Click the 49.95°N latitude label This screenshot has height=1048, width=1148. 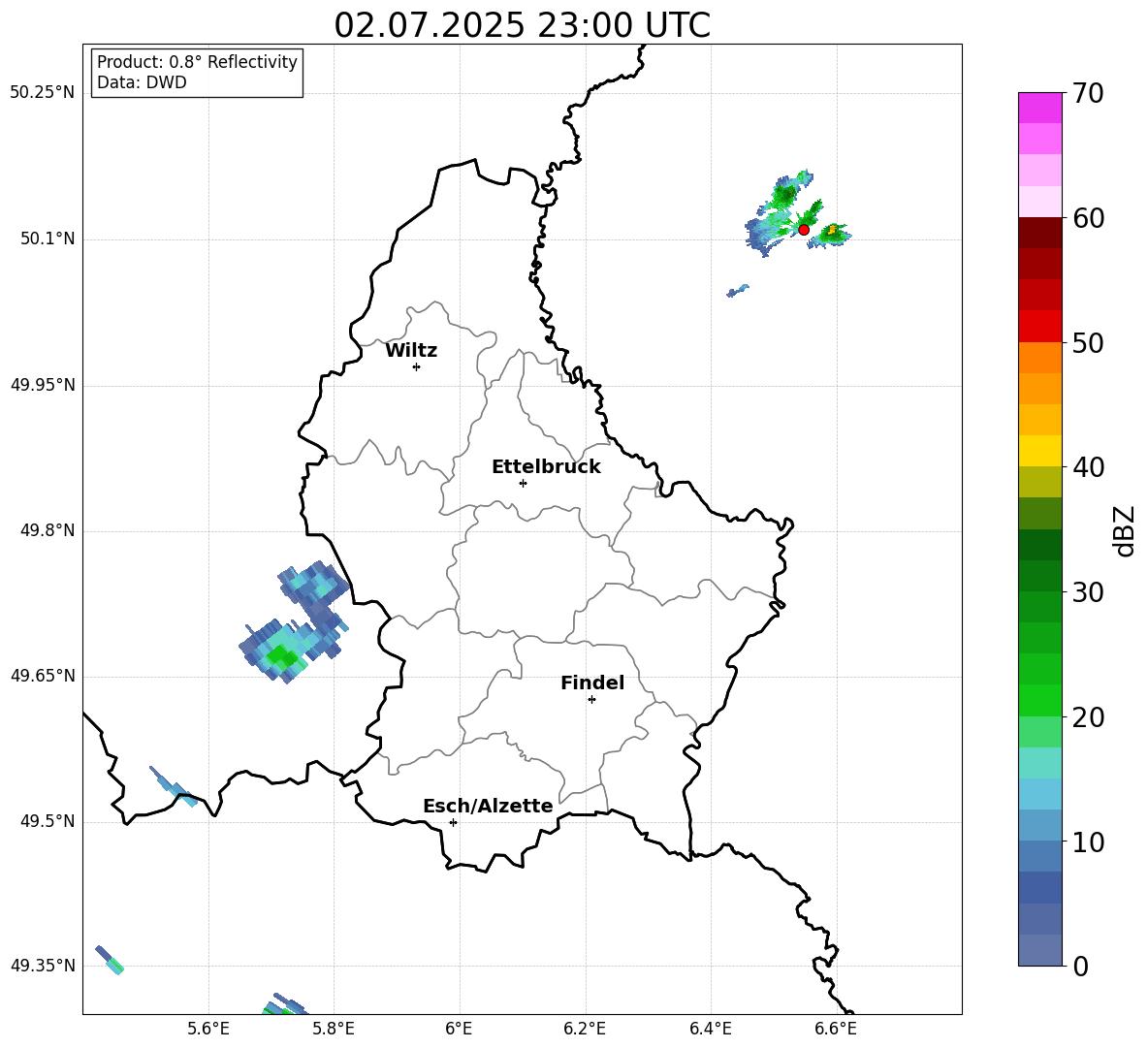point(43,385)
